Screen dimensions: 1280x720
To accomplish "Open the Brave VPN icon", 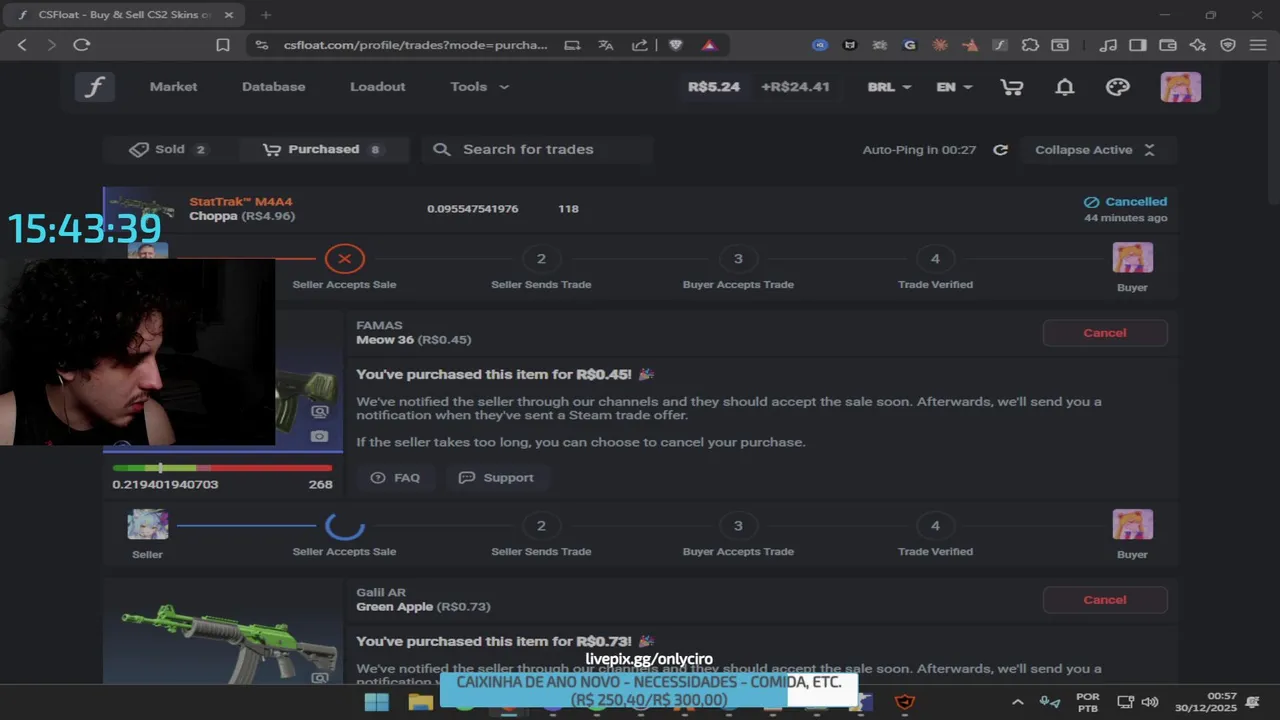I will tap(1228, 45).
